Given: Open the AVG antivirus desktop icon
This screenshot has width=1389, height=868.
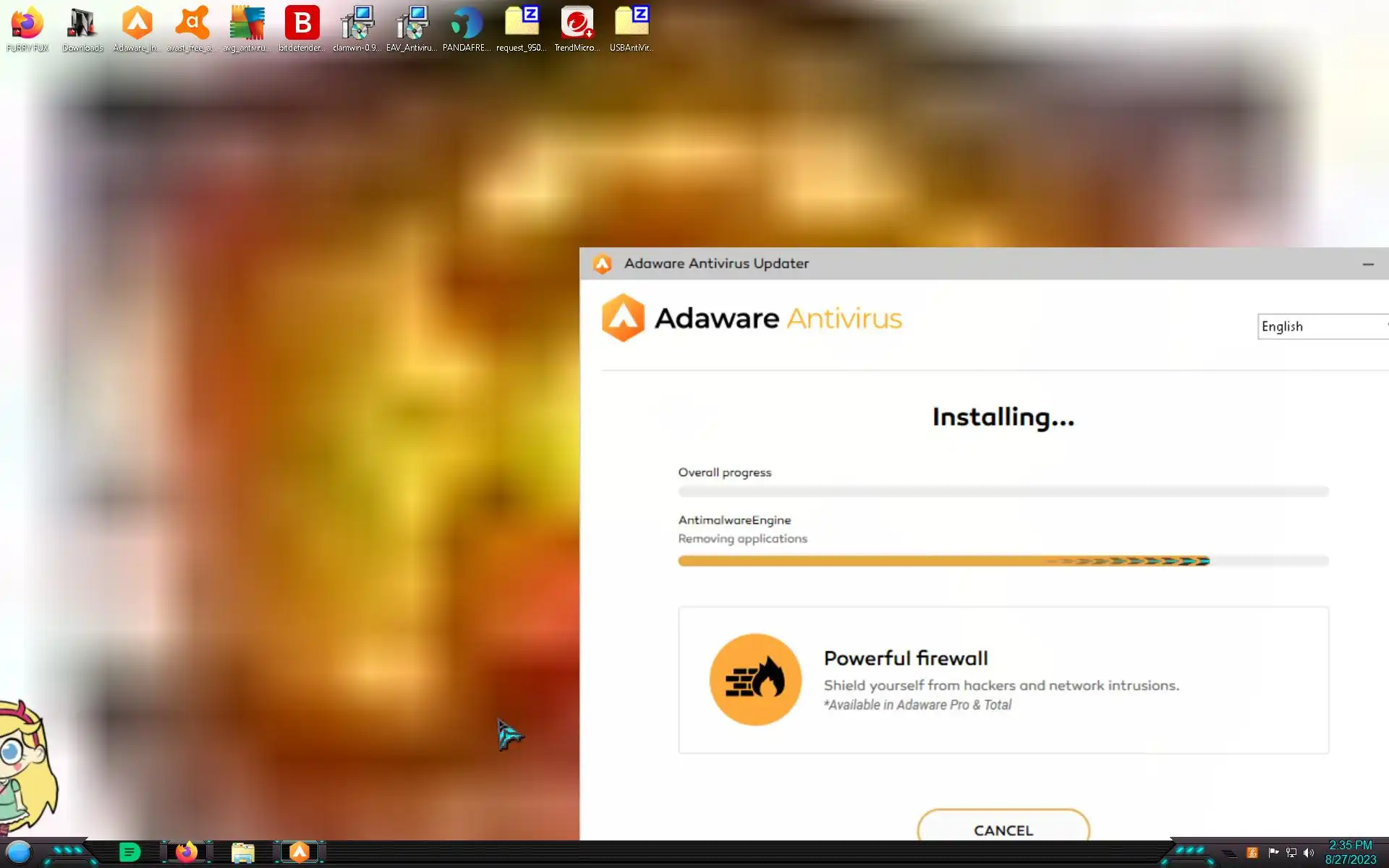Looking at the screenshot, I should [247, 25].
